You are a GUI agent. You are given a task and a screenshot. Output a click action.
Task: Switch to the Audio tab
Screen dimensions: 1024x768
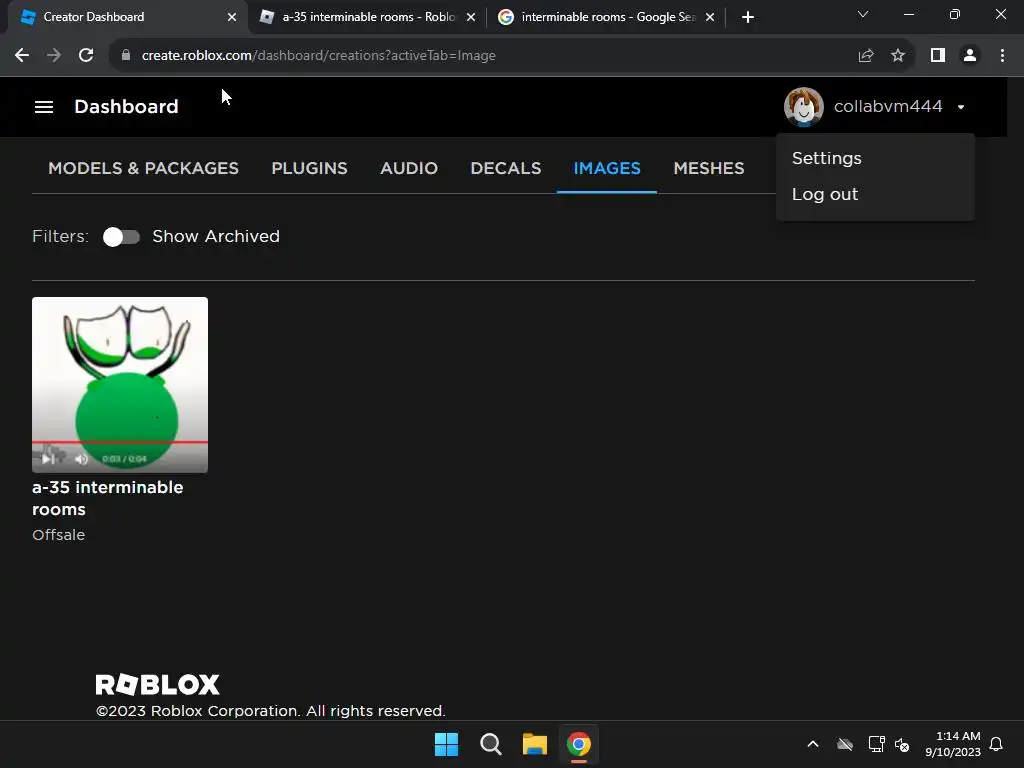tap(409, 168)
